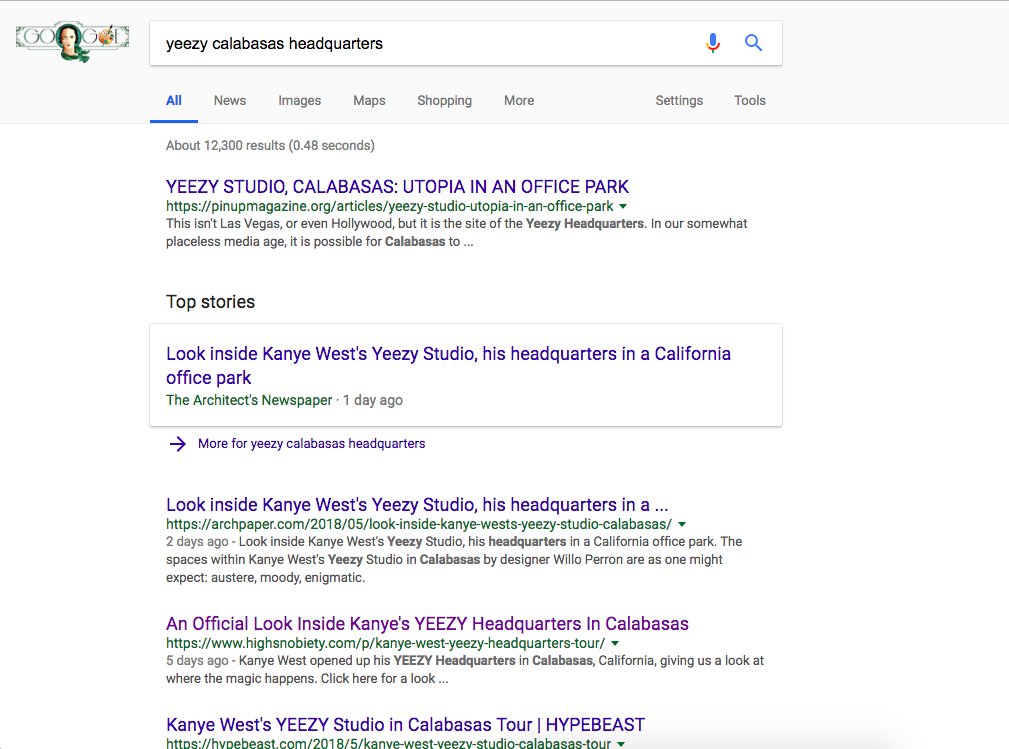Open the Maps tab
This screenshot has height=749, width=1009.
pyautogui.click(x=369, y=100)
